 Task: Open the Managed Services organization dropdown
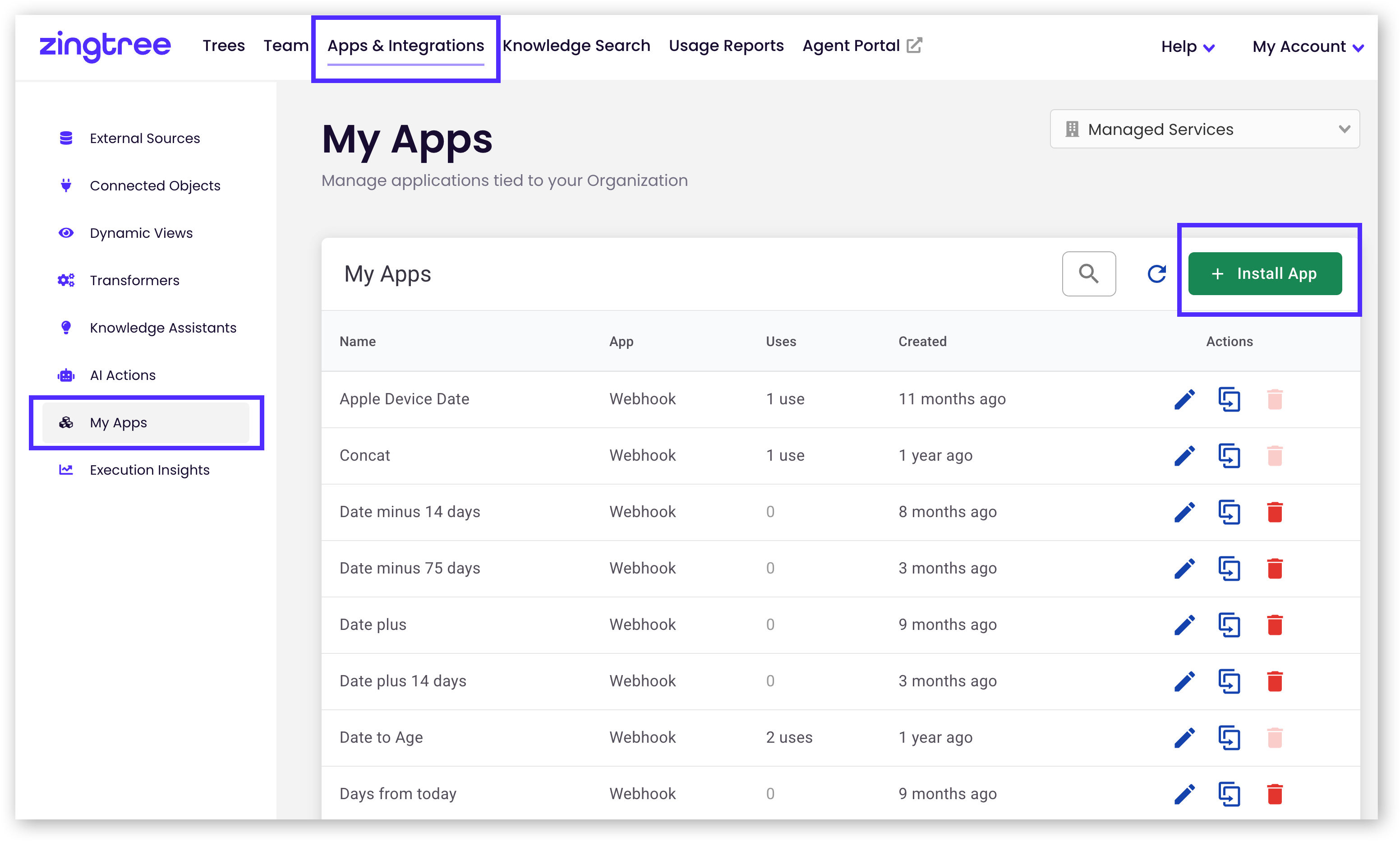(1204, 130)
